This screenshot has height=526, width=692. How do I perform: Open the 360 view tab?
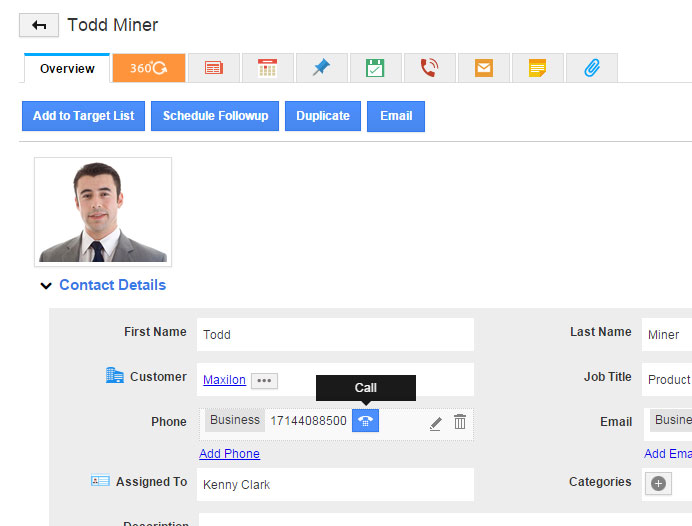148,69
